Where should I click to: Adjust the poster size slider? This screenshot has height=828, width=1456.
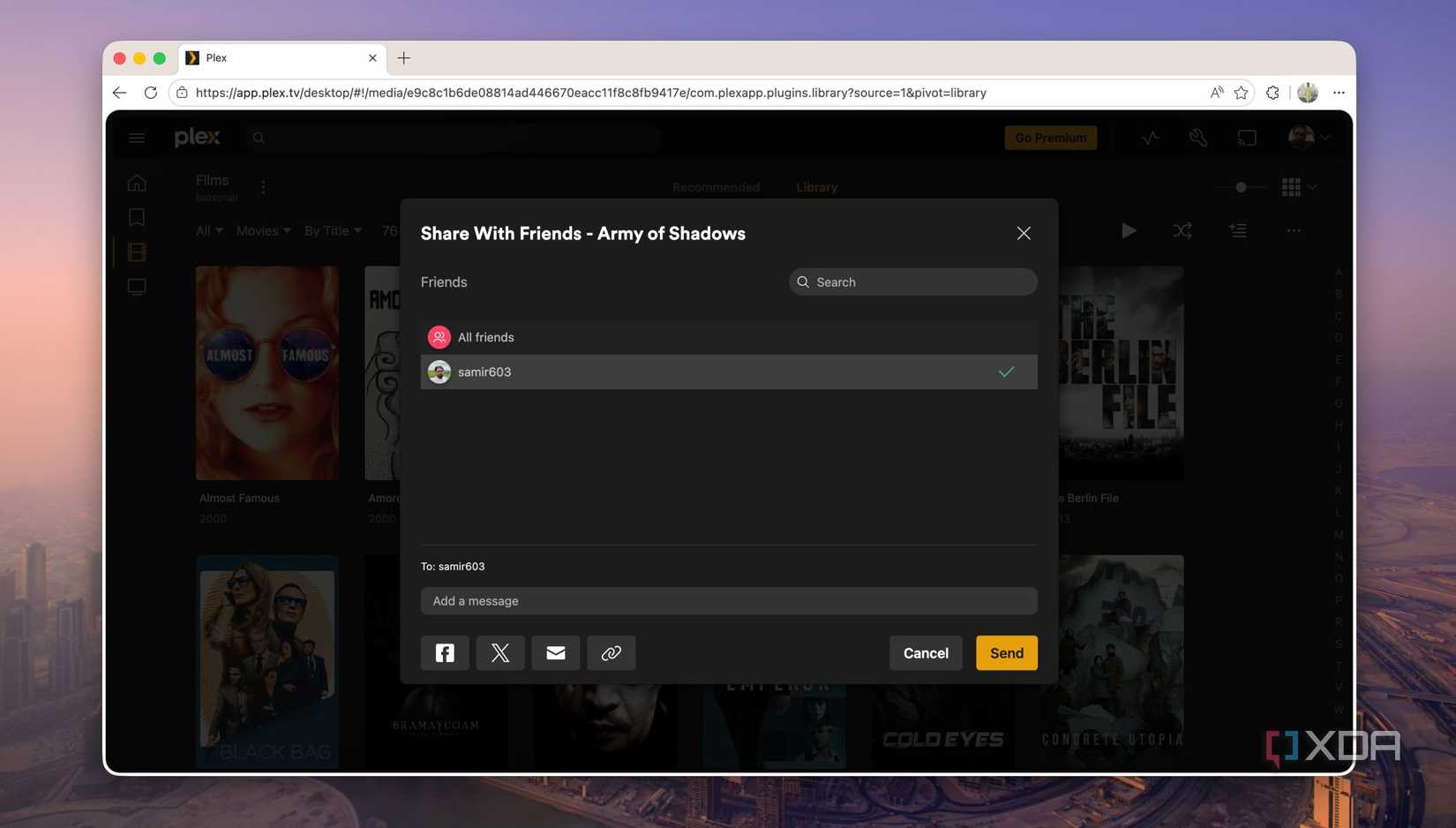click(x=1241, y=187)
